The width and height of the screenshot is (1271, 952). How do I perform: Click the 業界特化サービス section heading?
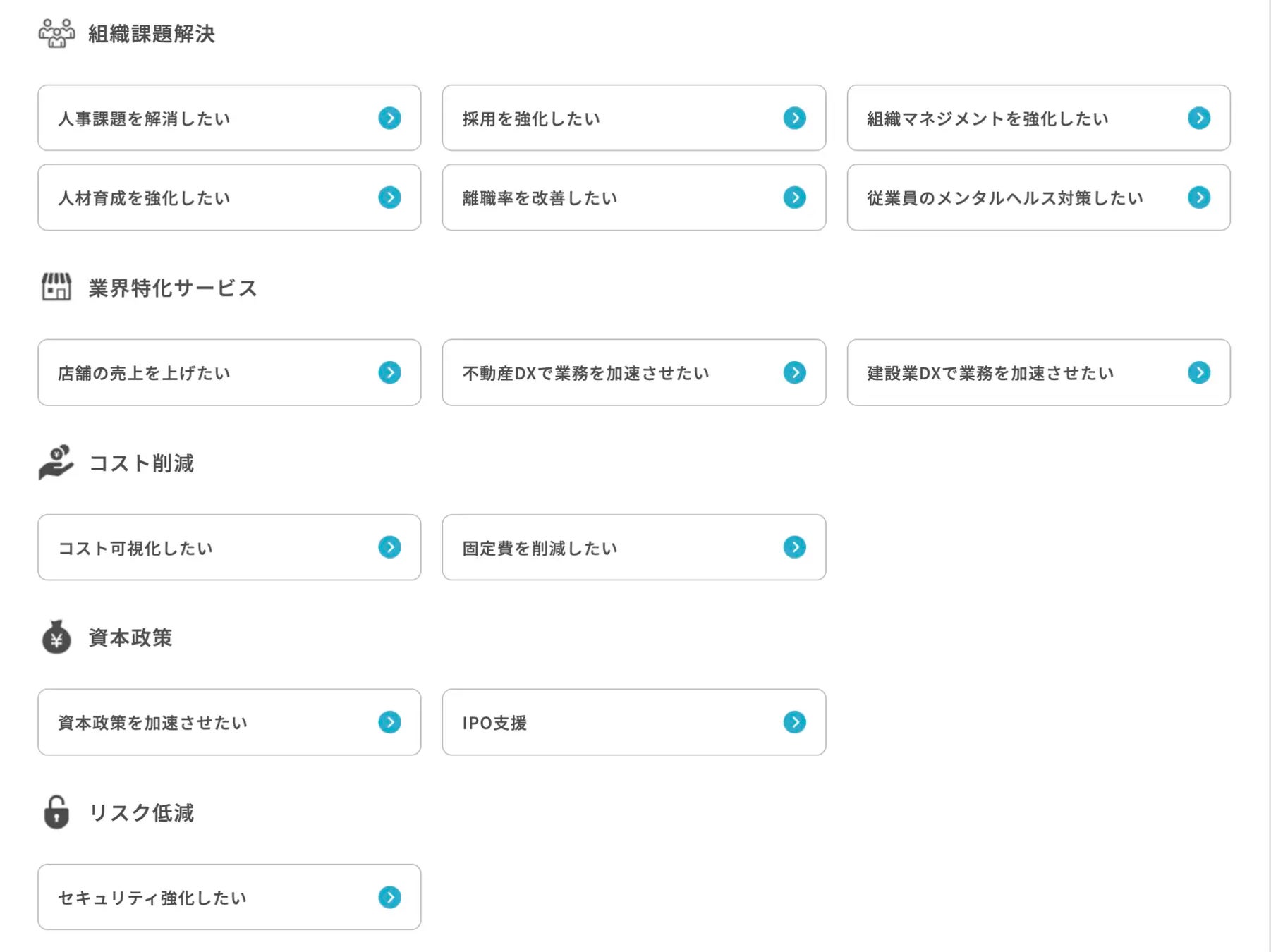pos(173,288)
